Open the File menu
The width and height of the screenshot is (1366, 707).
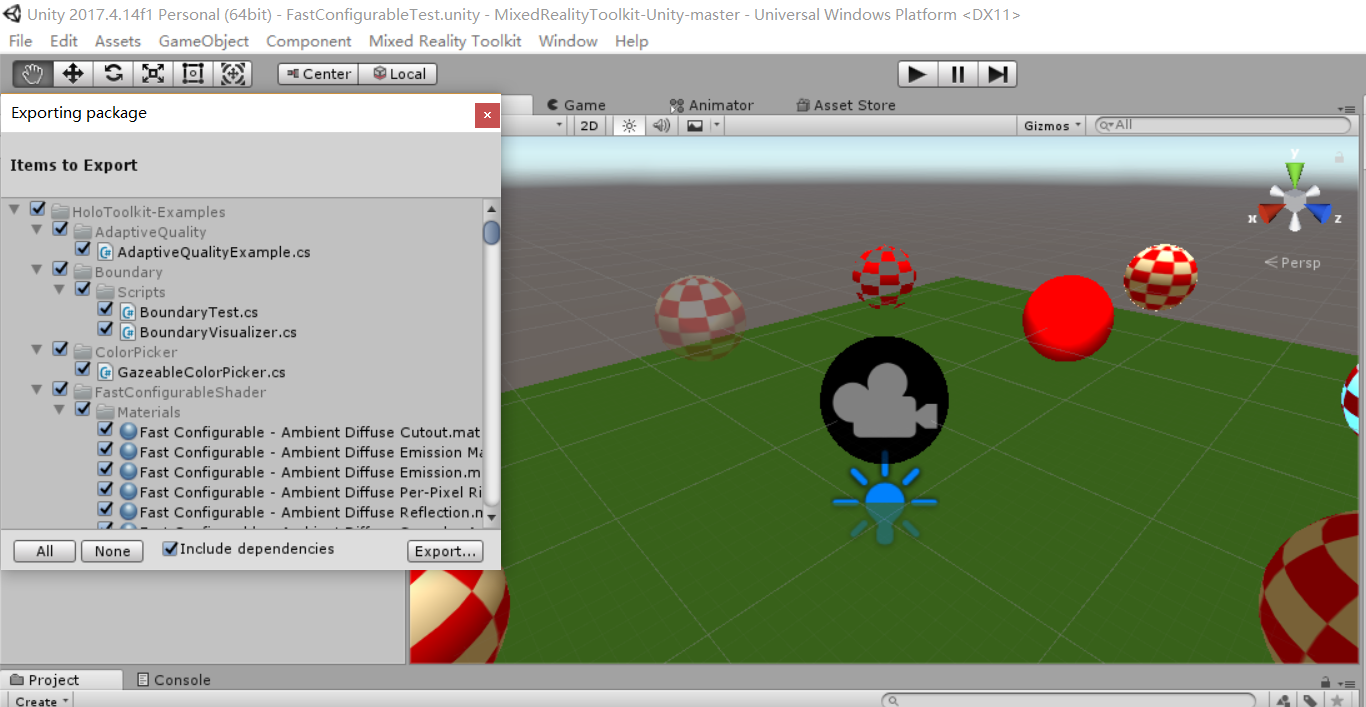(20, 41)
